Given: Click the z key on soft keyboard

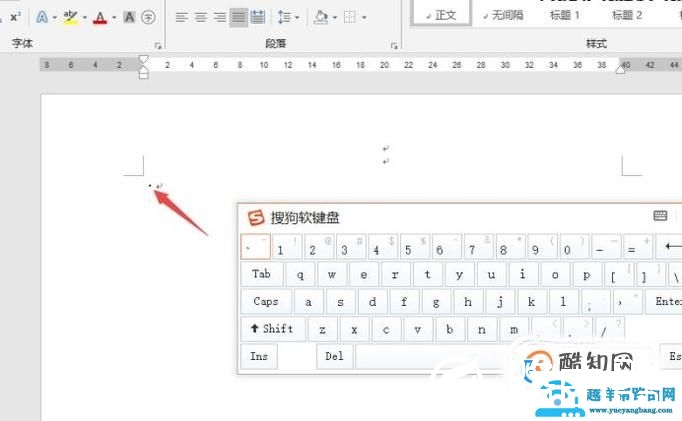Looking at the screenshot, I should 322,329.
